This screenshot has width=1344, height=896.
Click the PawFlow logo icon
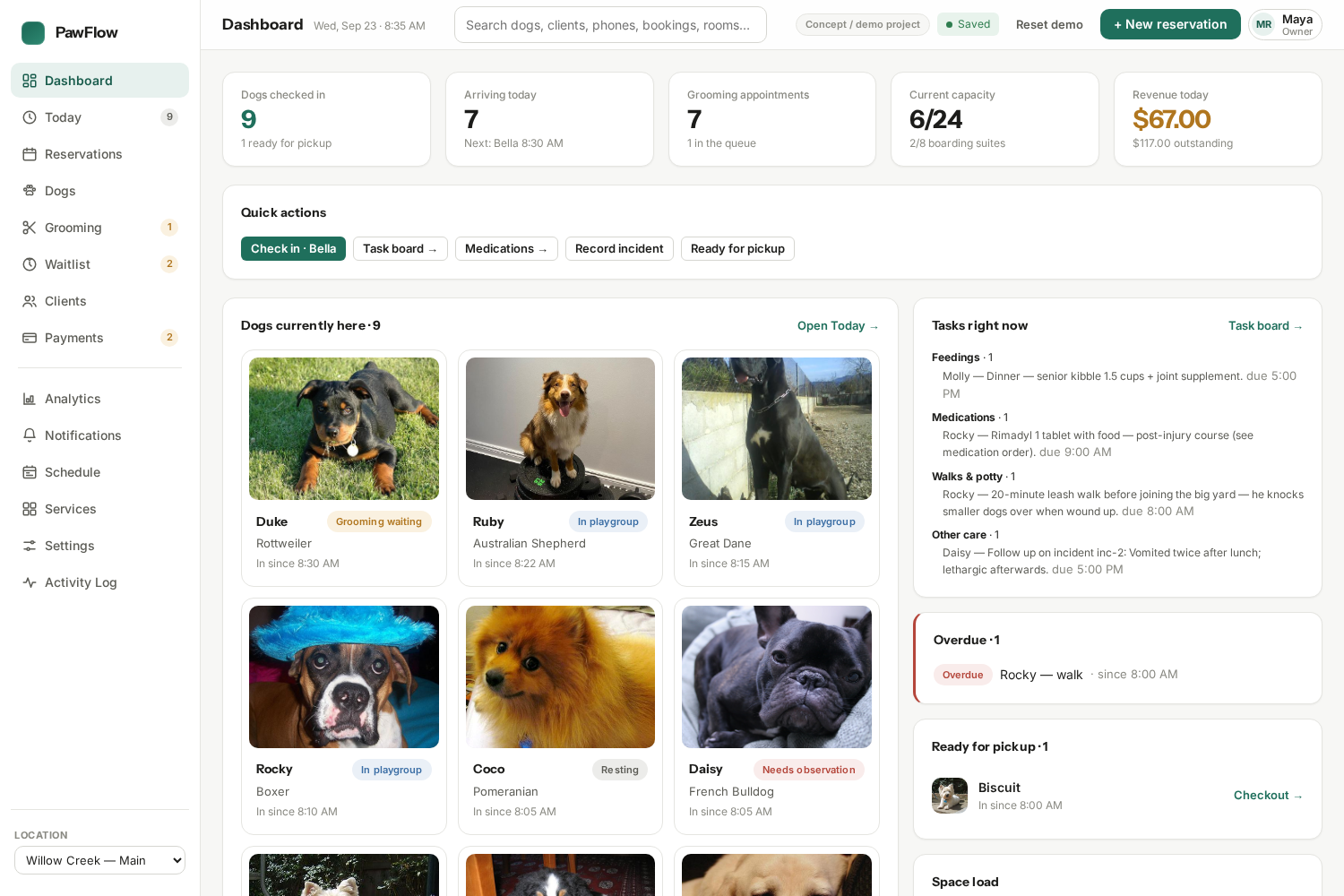pyautogui.click(x=33, y=33)
